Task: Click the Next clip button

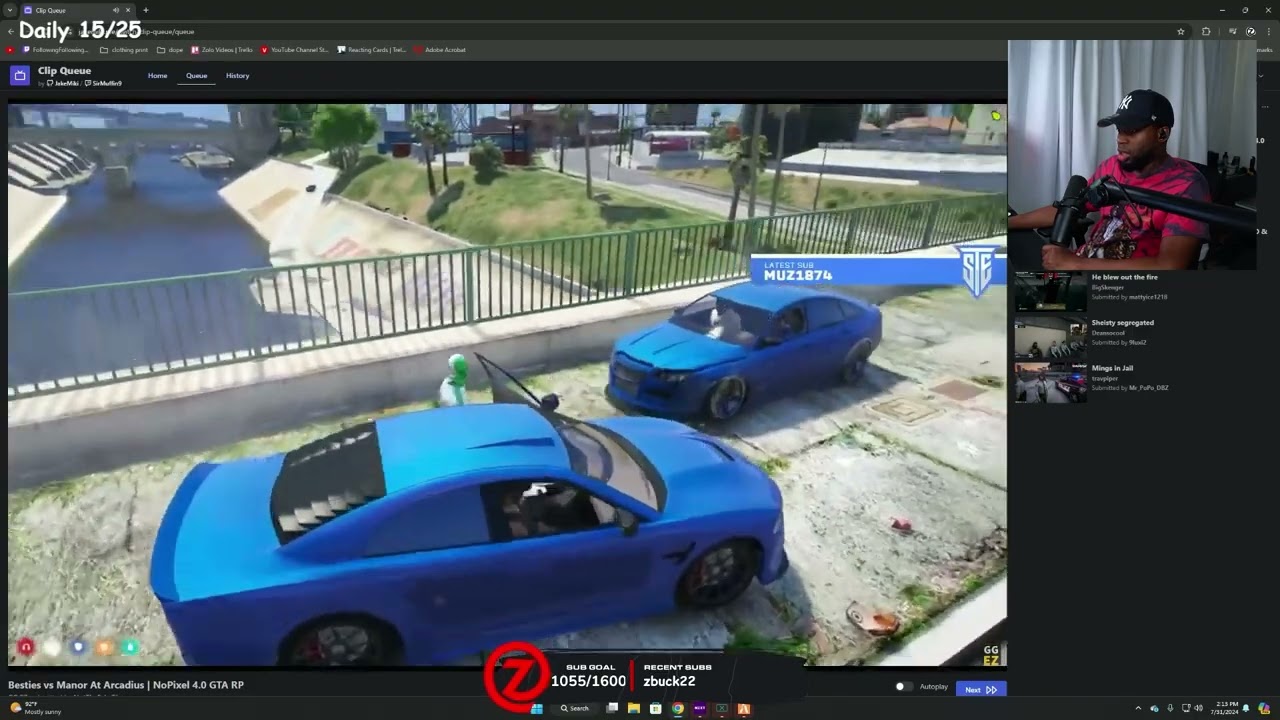Action: pyautogui.click(x=981, y=689)
